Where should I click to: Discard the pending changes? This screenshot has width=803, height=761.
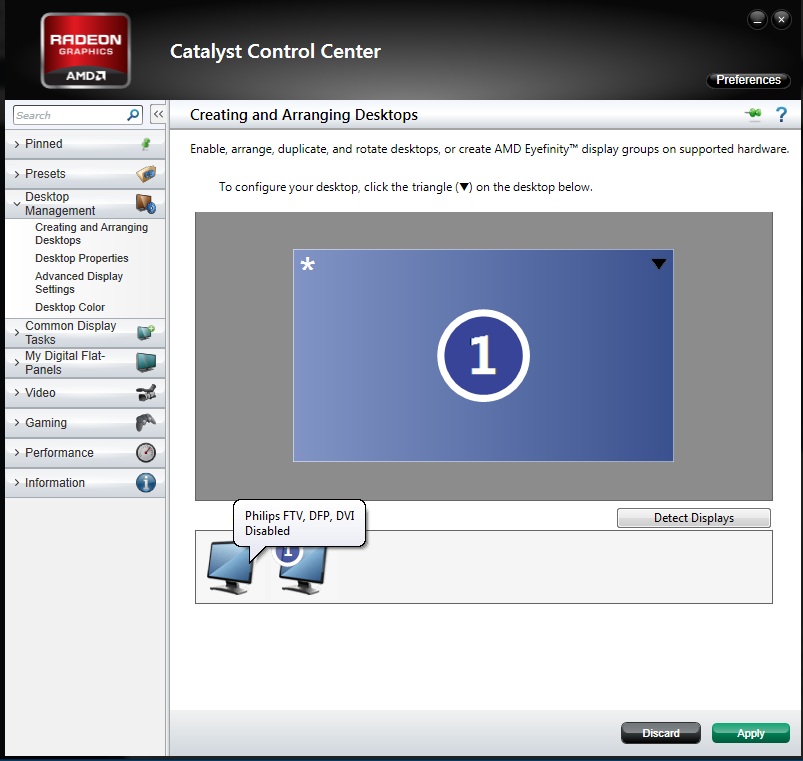(661, 733)
